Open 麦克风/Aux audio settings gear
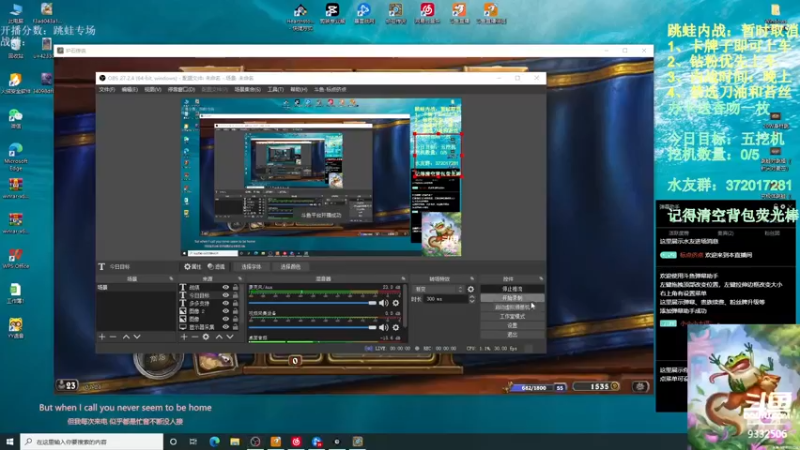 (x=395, y=303)
